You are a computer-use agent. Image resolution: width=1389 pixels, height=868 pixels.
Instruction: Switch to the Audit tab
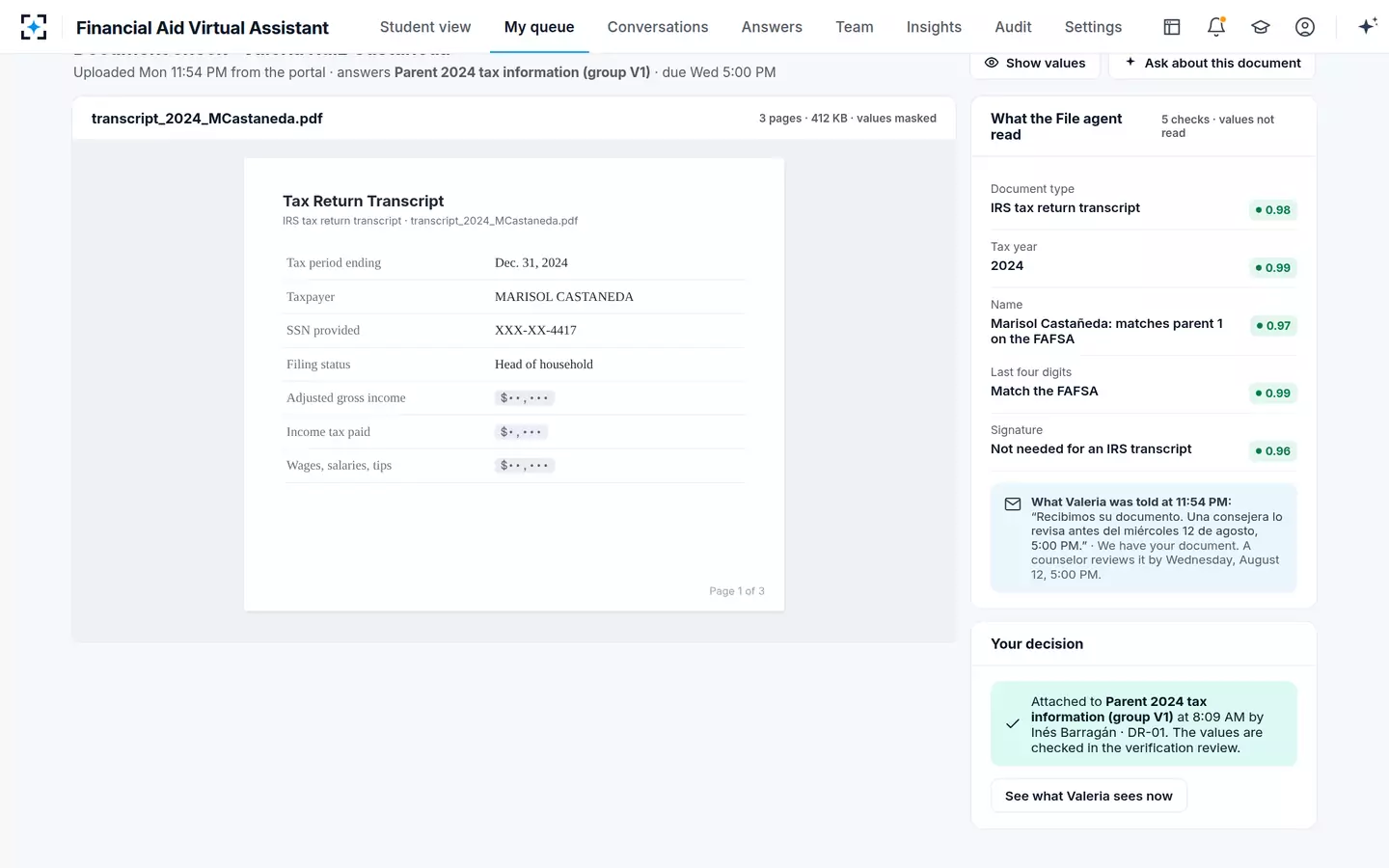click(x=1013, y=27)
